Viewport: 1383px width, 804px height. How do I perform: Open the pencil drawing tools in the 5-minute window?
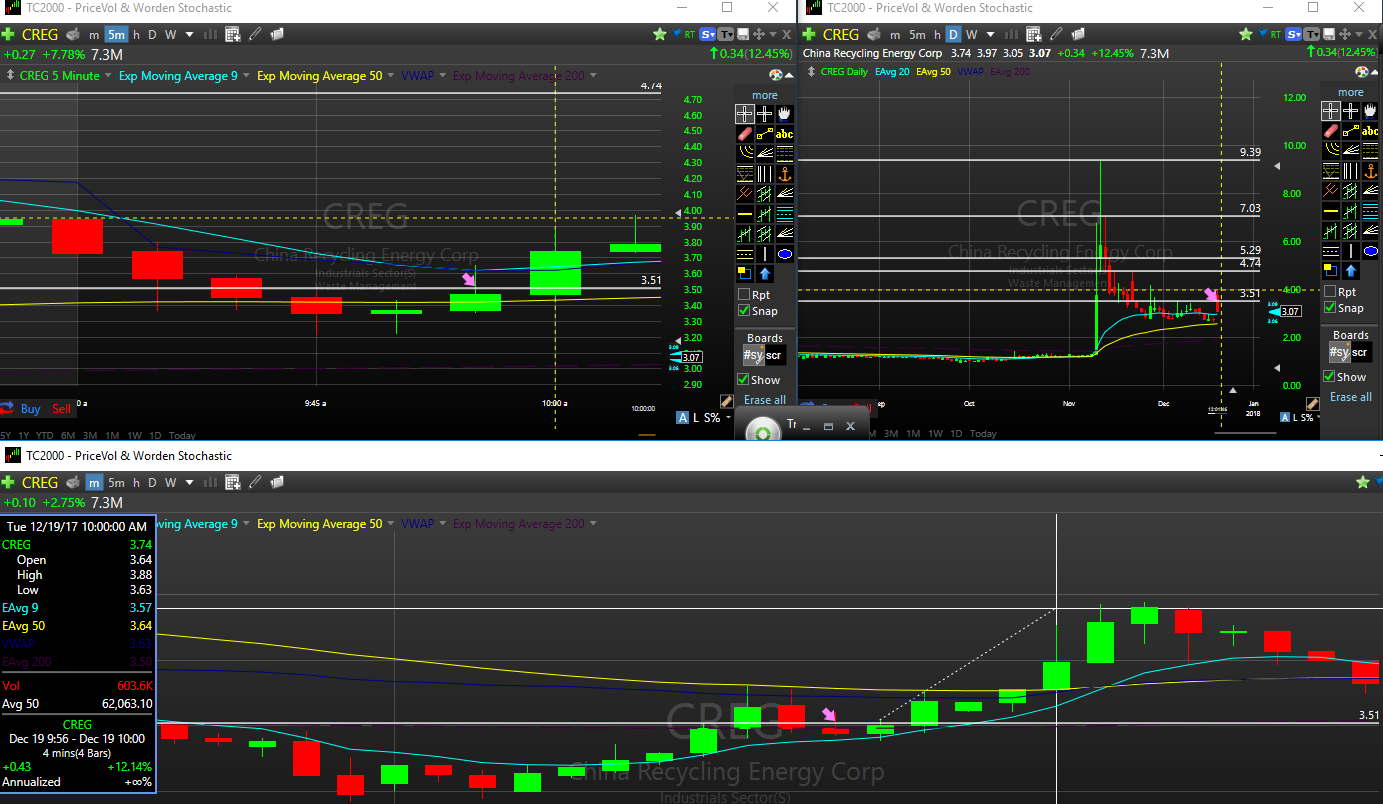255,34
